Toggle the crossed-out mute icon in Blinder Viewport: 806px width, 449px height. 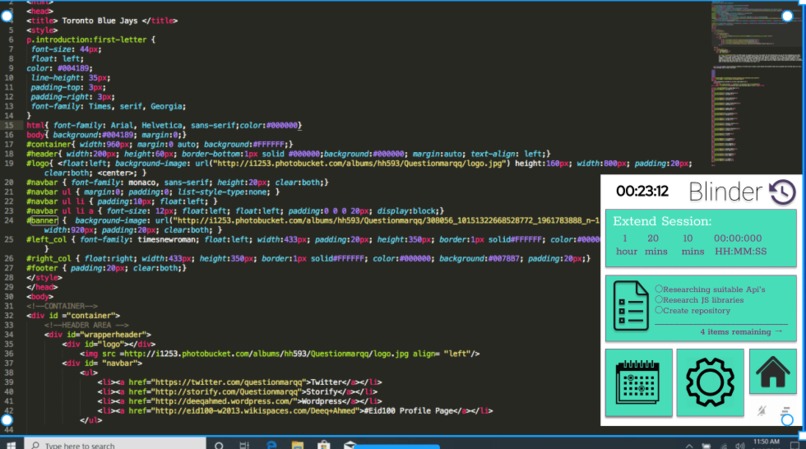762,410
